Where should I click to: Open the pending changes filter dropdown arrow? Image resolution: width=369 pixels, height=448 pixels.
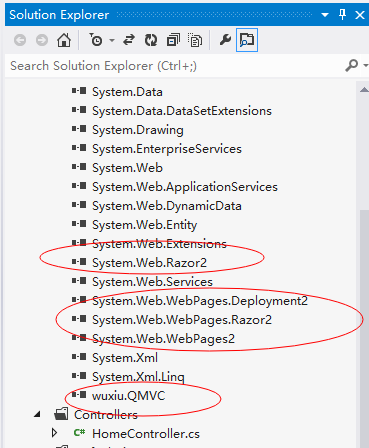pyautogui.click(x=112, y=41)
